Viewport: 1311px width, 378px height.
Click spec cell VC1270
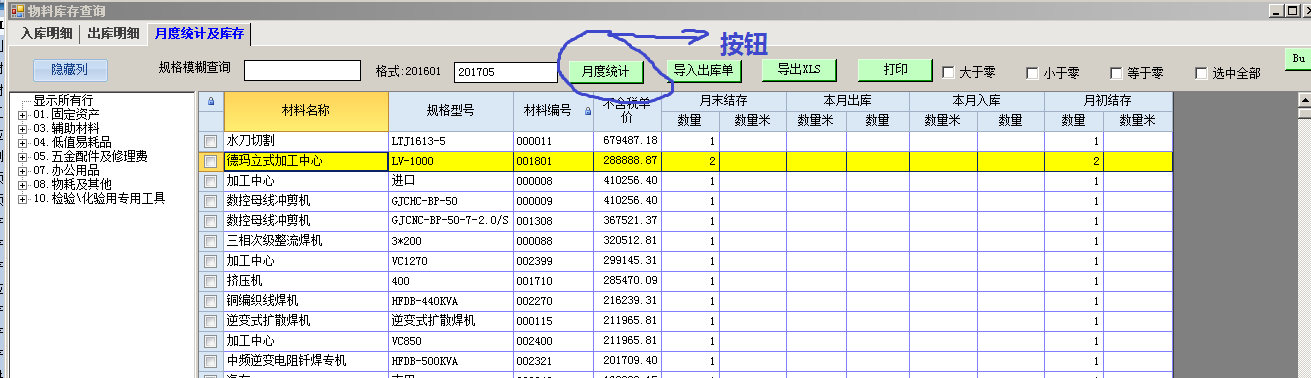coord(450,261)
